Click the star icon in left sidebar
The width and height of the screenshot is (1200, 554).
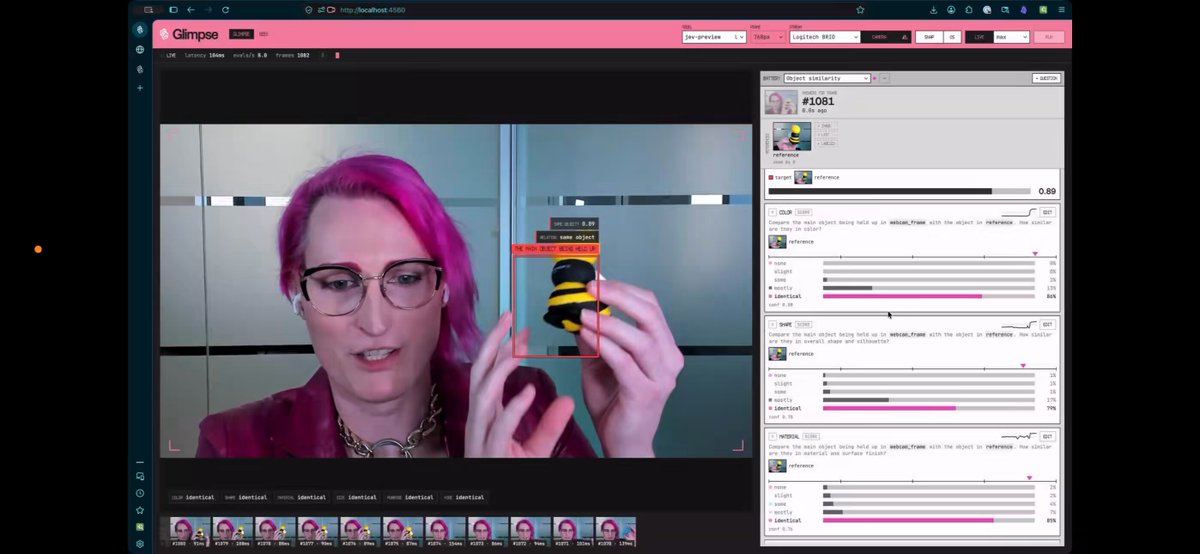pyautogui.click(x=140, y=509)
